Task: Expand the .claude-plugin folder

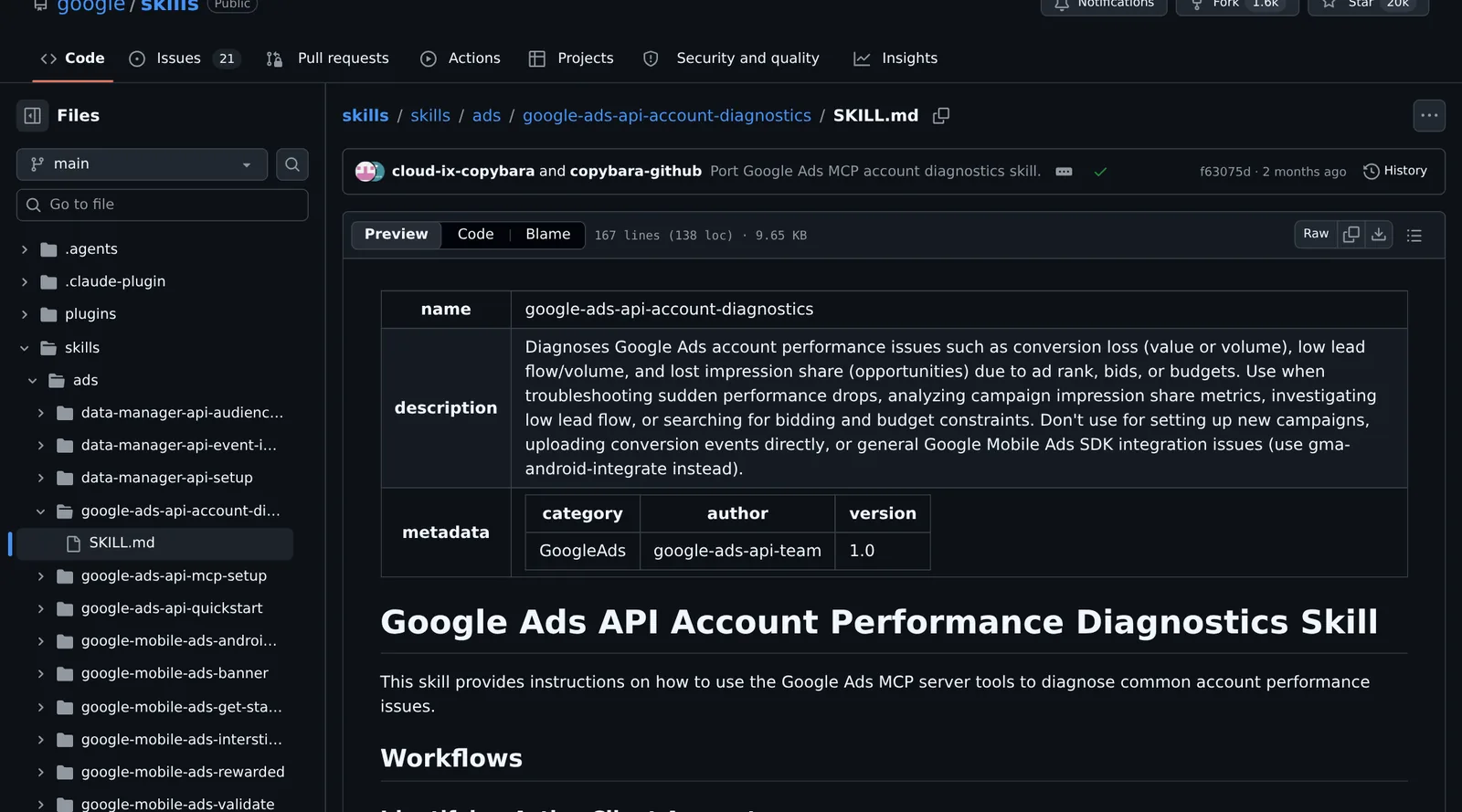Action: tap(25, 282)
